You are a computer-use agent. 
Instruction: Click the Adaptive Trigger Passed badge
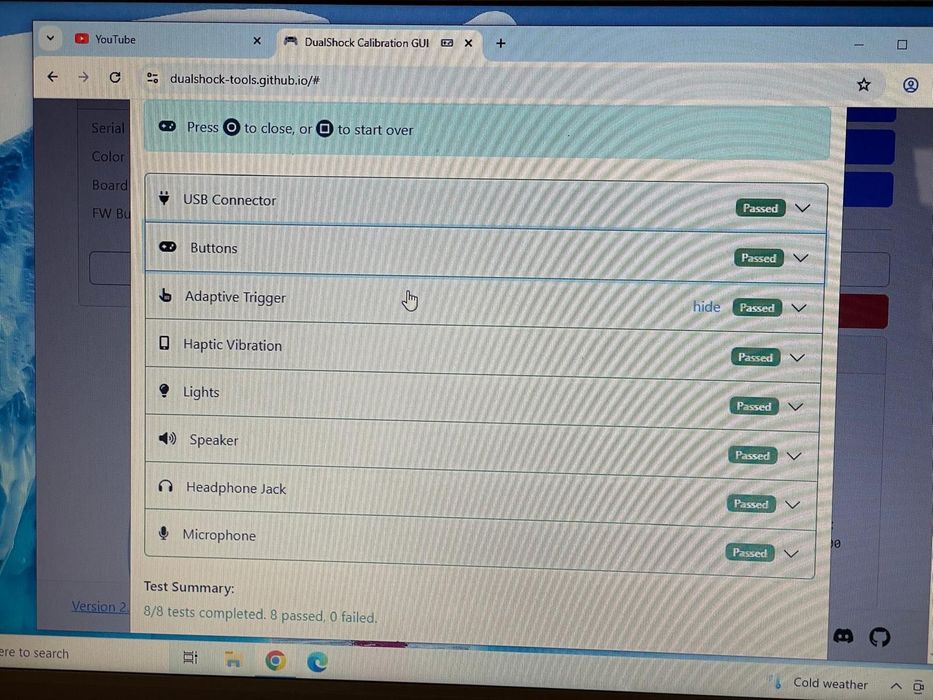click(x=757, y=308)
